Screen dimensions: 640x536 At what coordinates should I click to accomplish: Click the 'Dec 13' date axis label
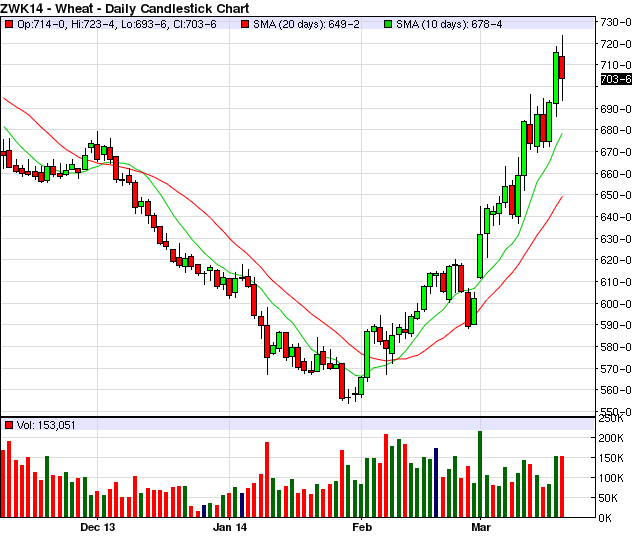(98, 527)
